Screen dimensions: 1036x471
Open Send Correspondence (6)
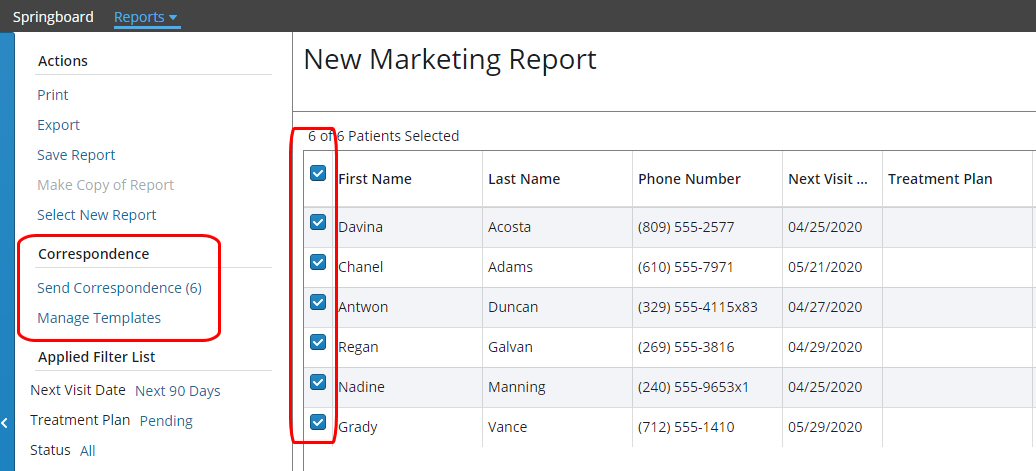119,288
